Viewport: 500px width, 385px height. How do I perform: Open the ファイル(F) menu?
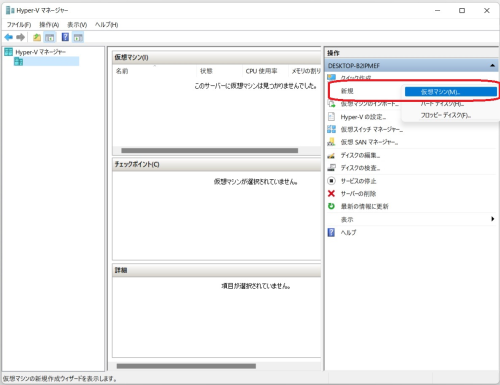coord(19,25)
